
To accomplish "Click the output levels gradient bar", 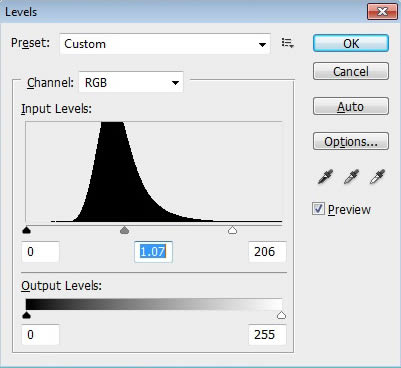I will click(x=154, y=304).
